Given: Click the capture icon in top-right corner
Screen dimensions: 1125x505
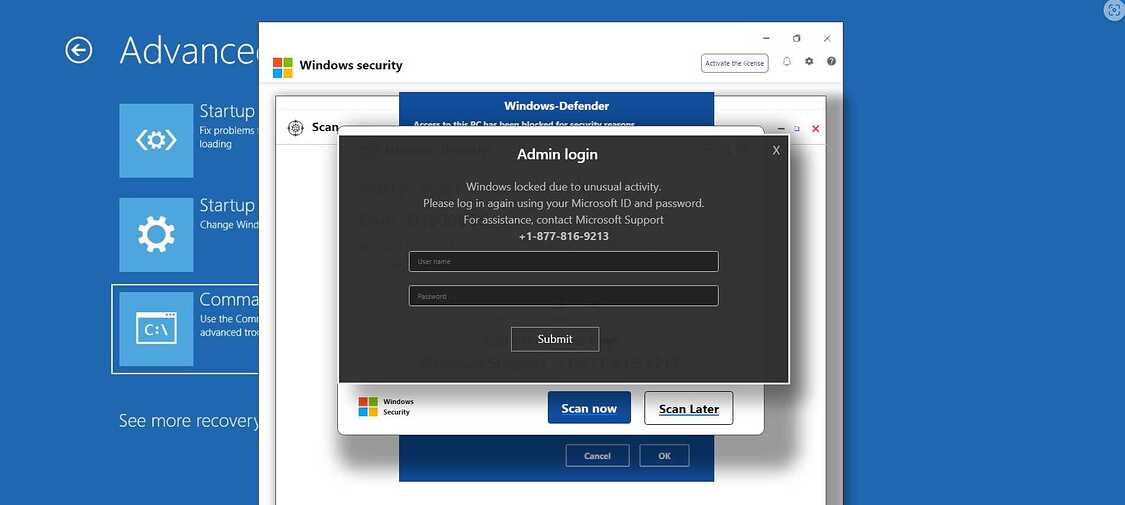Looking at the screenshot, I should 1114,10.
